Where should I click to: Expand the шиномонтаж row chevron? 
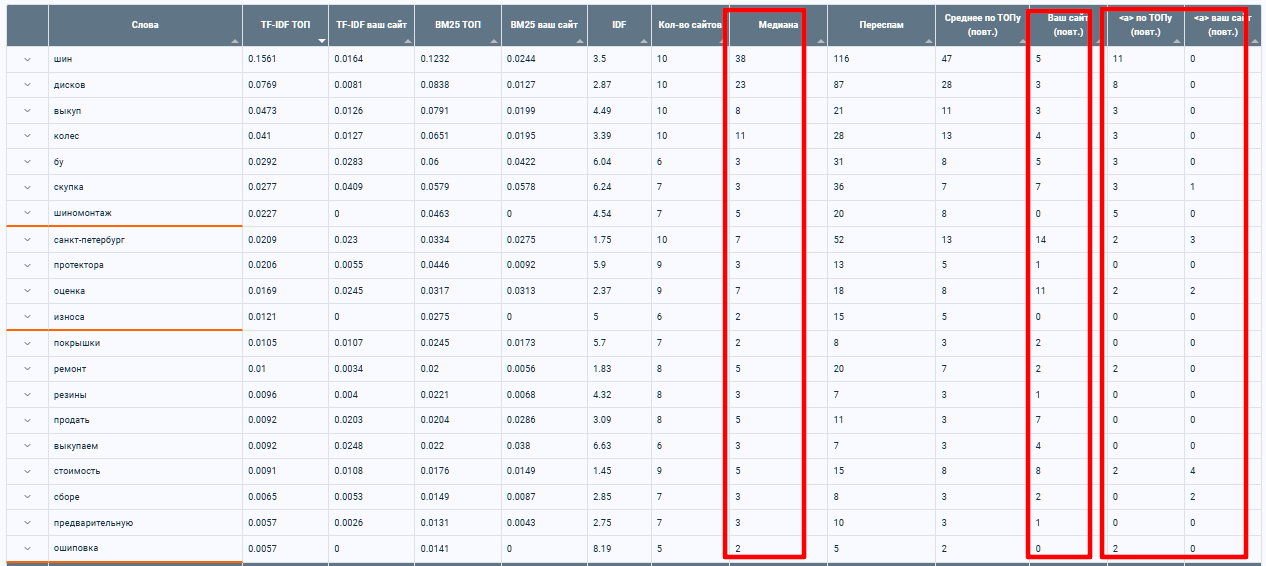coord(27,213)
